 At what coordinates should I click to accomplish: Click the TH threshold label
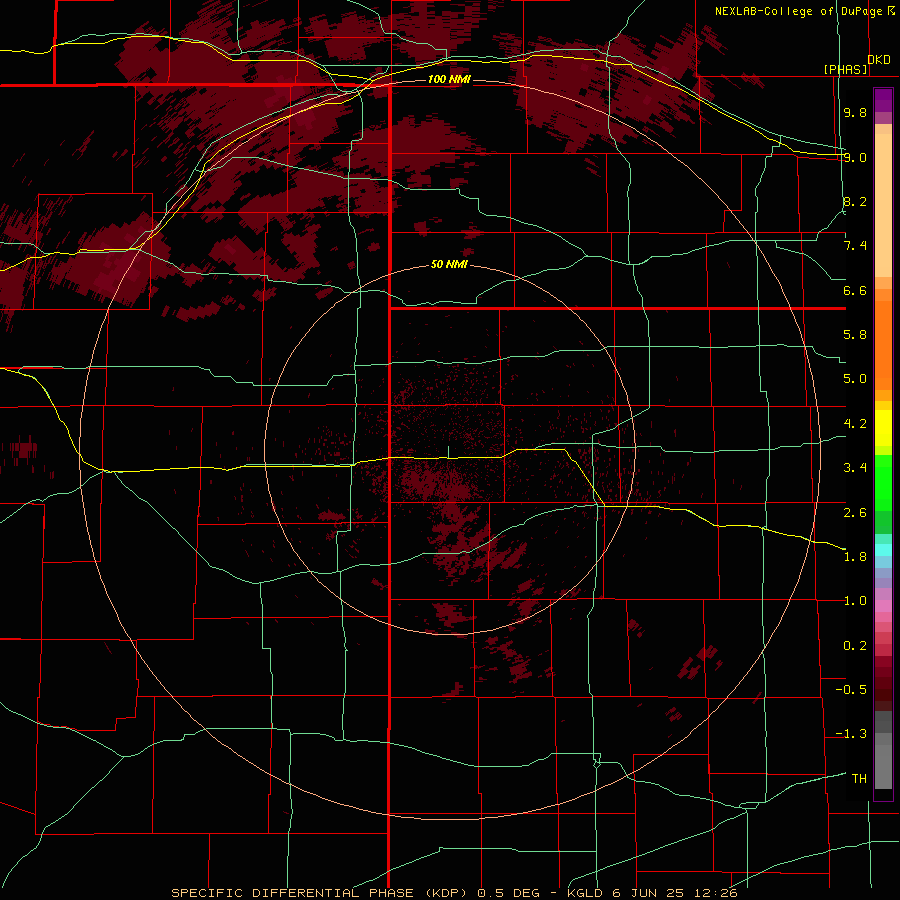click(859, 779)
